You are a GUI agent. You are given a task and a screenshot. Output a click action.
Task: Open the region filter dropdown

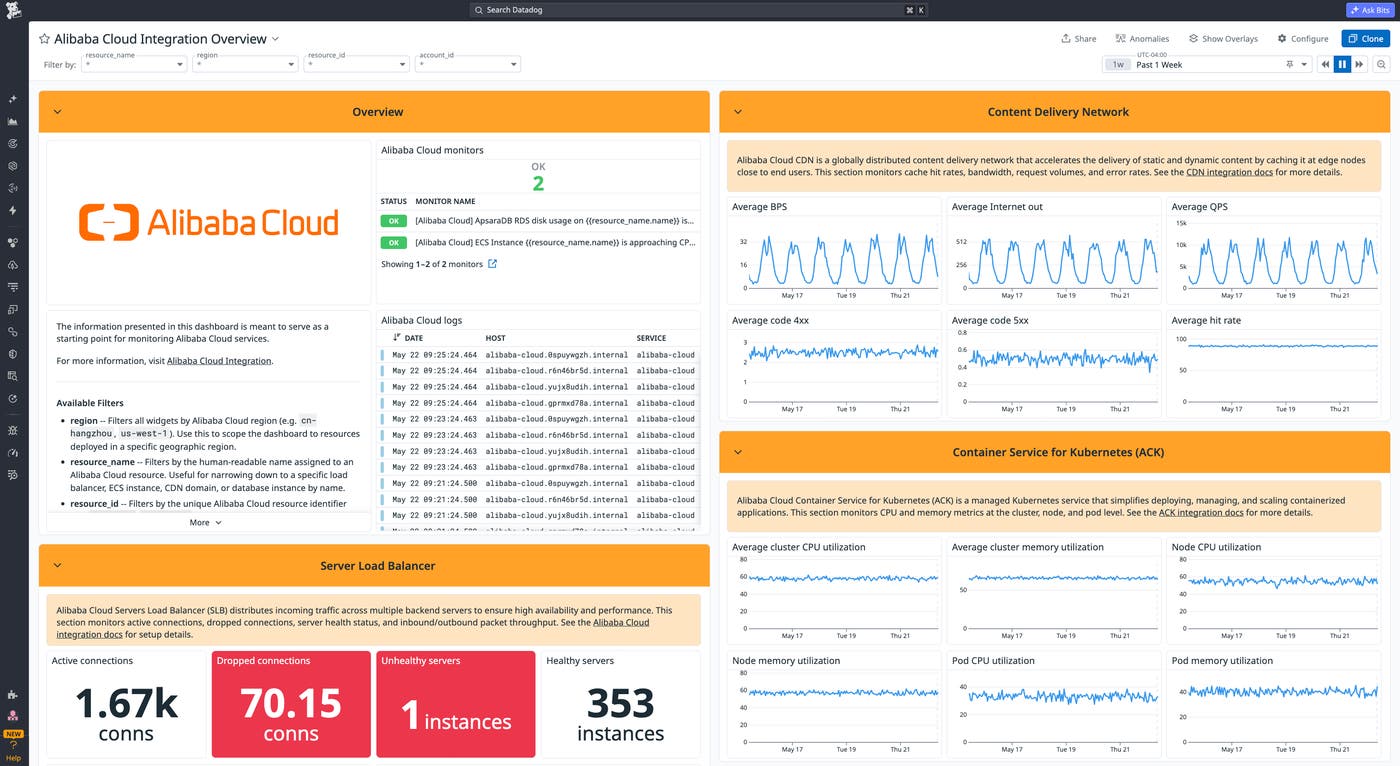(x=246, y=64)
